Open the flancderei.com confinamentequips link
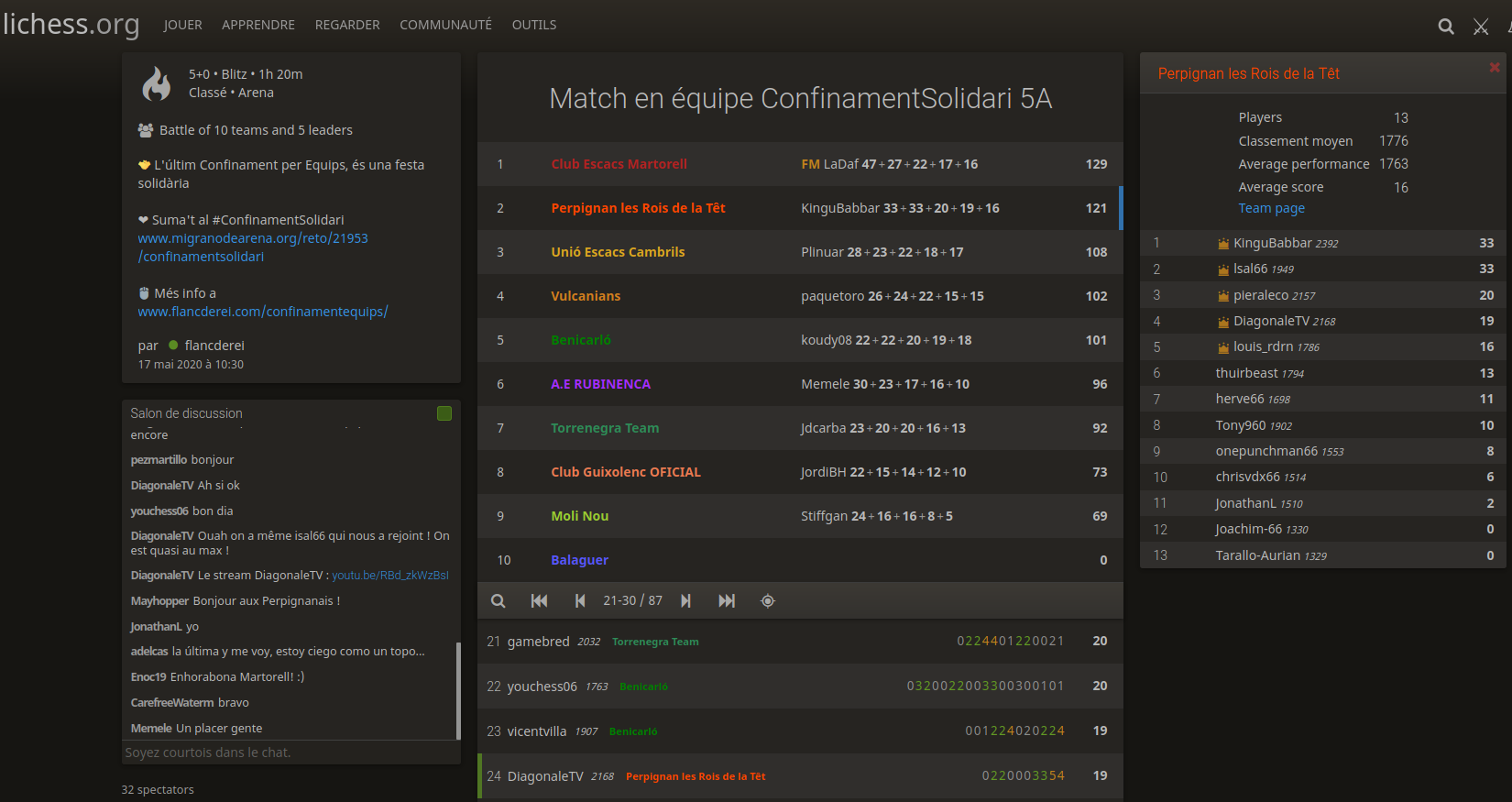This screenshot has width=1512, height=802. coord(263,312)
